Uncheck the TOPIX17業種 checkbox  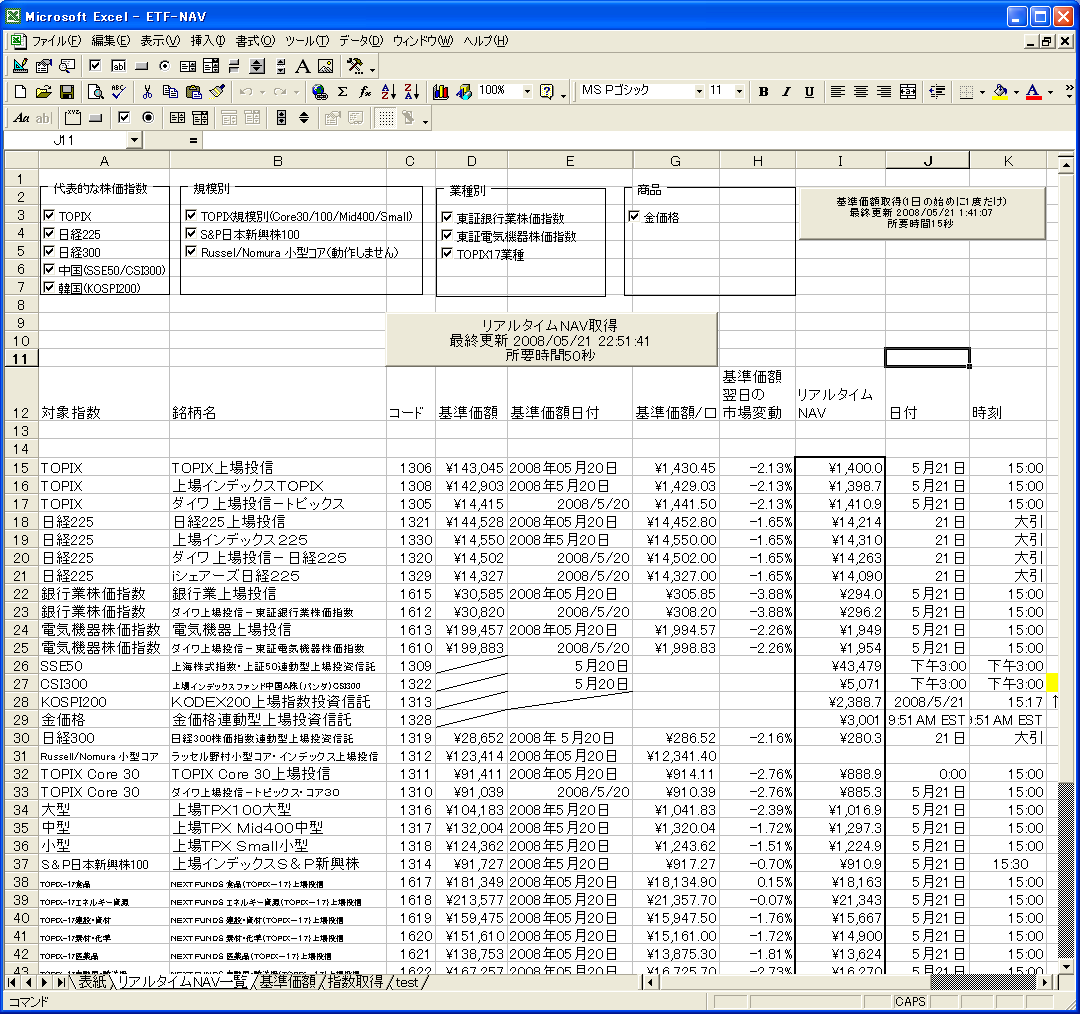click(447, 254)
